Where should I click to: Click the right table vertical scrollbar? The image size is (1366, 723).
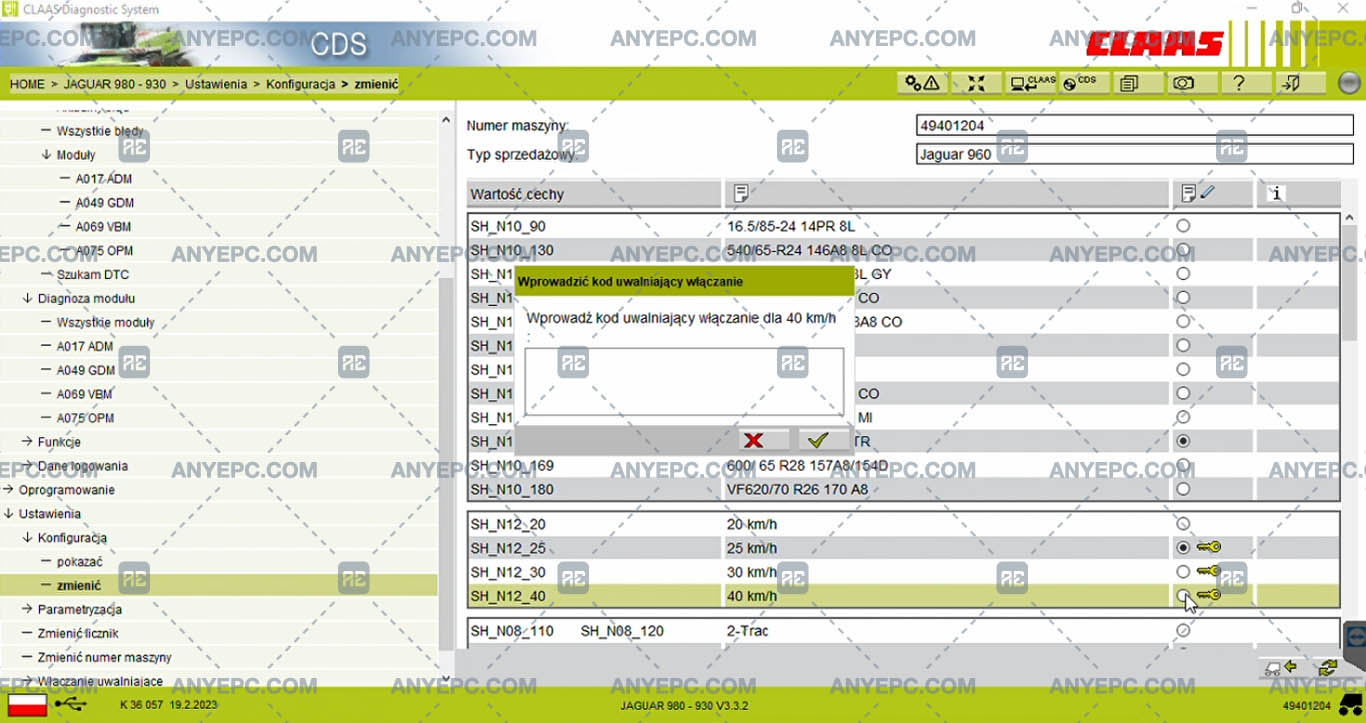tap(1350, 282)
